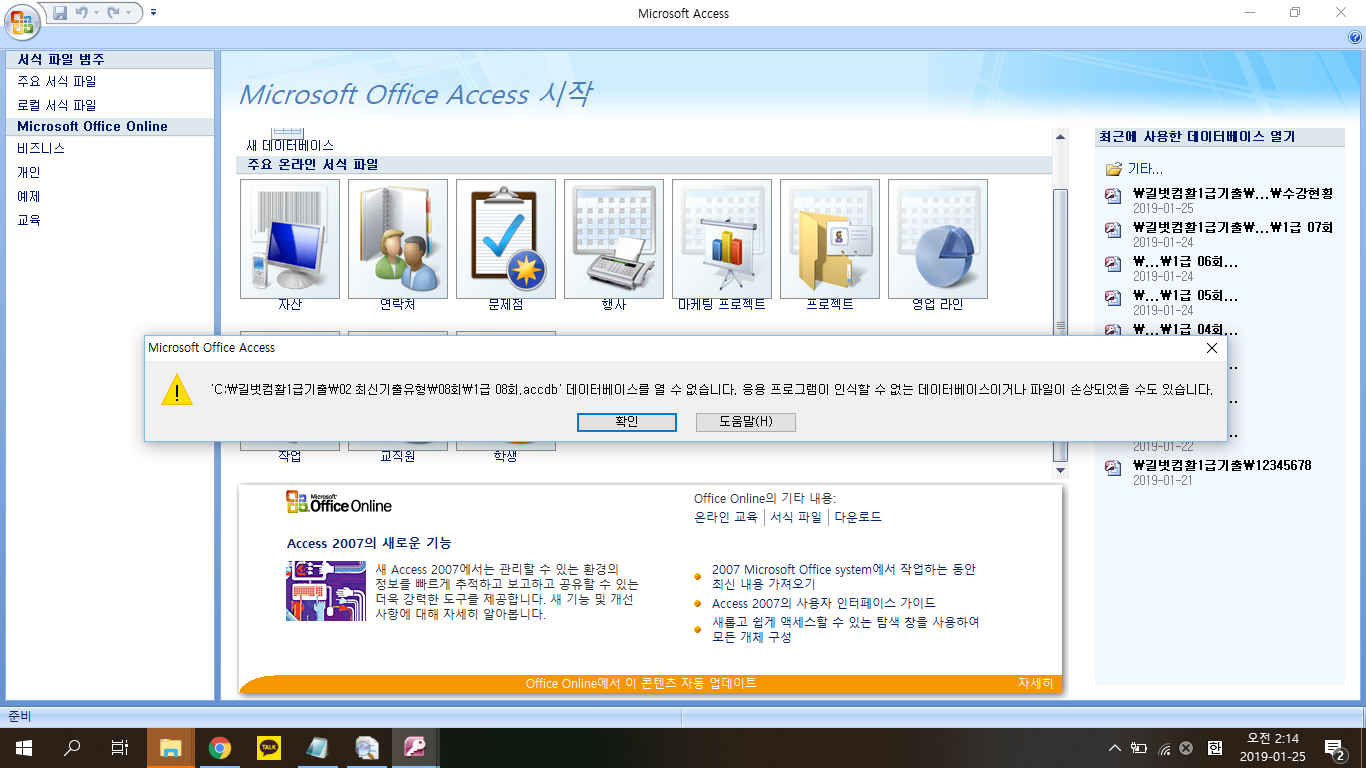Viewport: 1366px width, 768px height.
Task: Click the Office Button logo
Action: pyautogui.click(x=22, y=21)
